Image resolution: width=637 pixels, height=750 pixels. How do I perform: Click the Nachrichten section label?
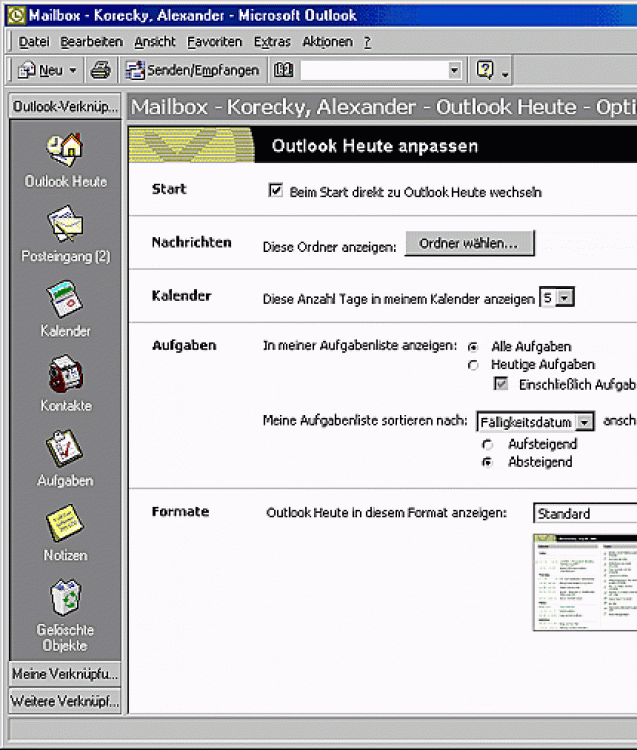coord(191,243)
